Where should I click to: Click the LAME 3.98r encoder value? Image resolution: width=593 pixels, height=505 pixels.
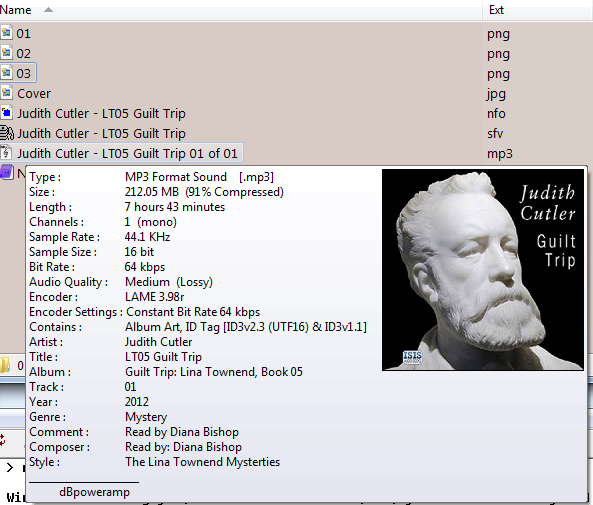point(154,297)
